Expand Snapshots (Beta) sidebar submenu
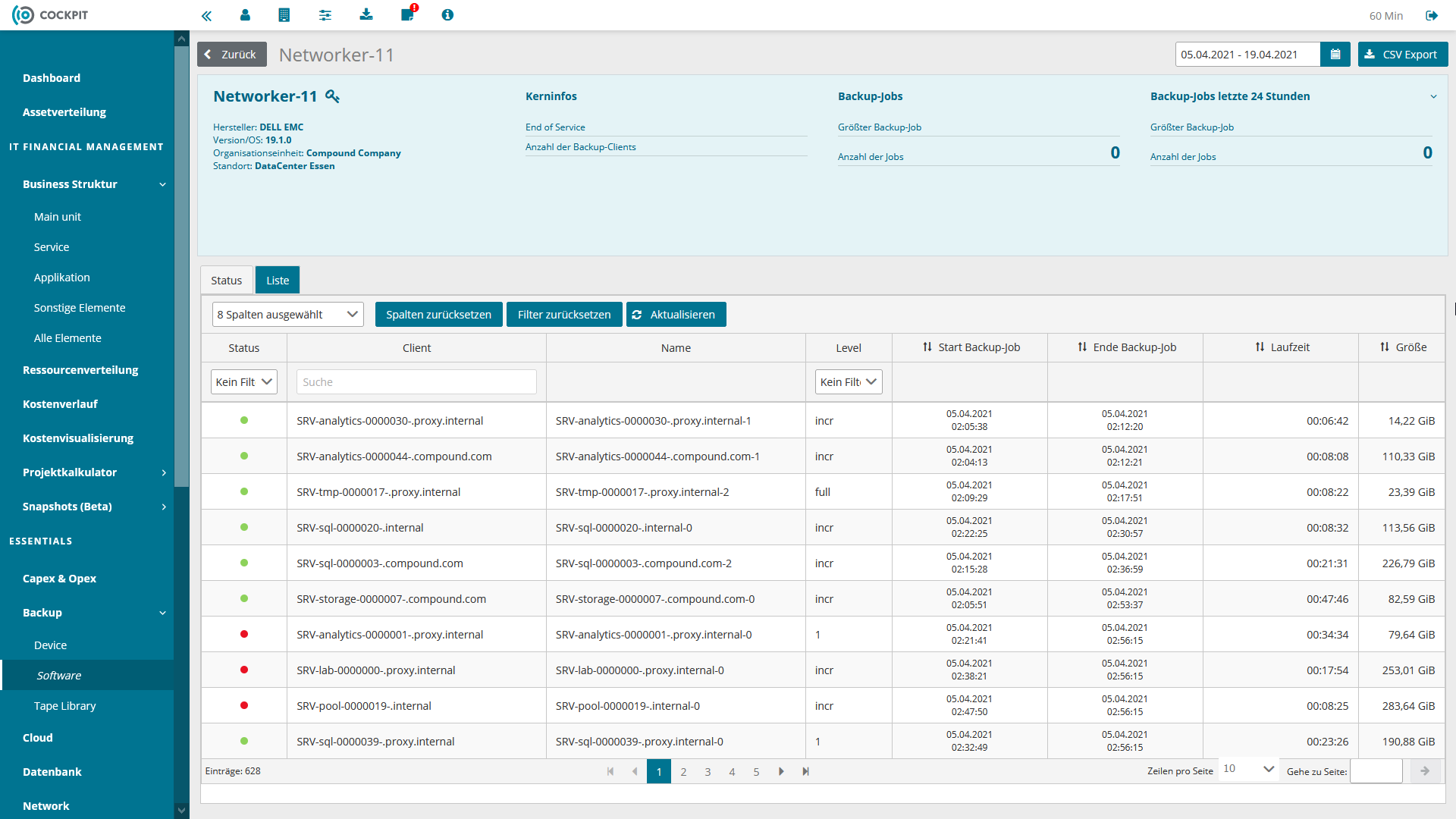The image size is (1456, 819). tap(163, 507)
